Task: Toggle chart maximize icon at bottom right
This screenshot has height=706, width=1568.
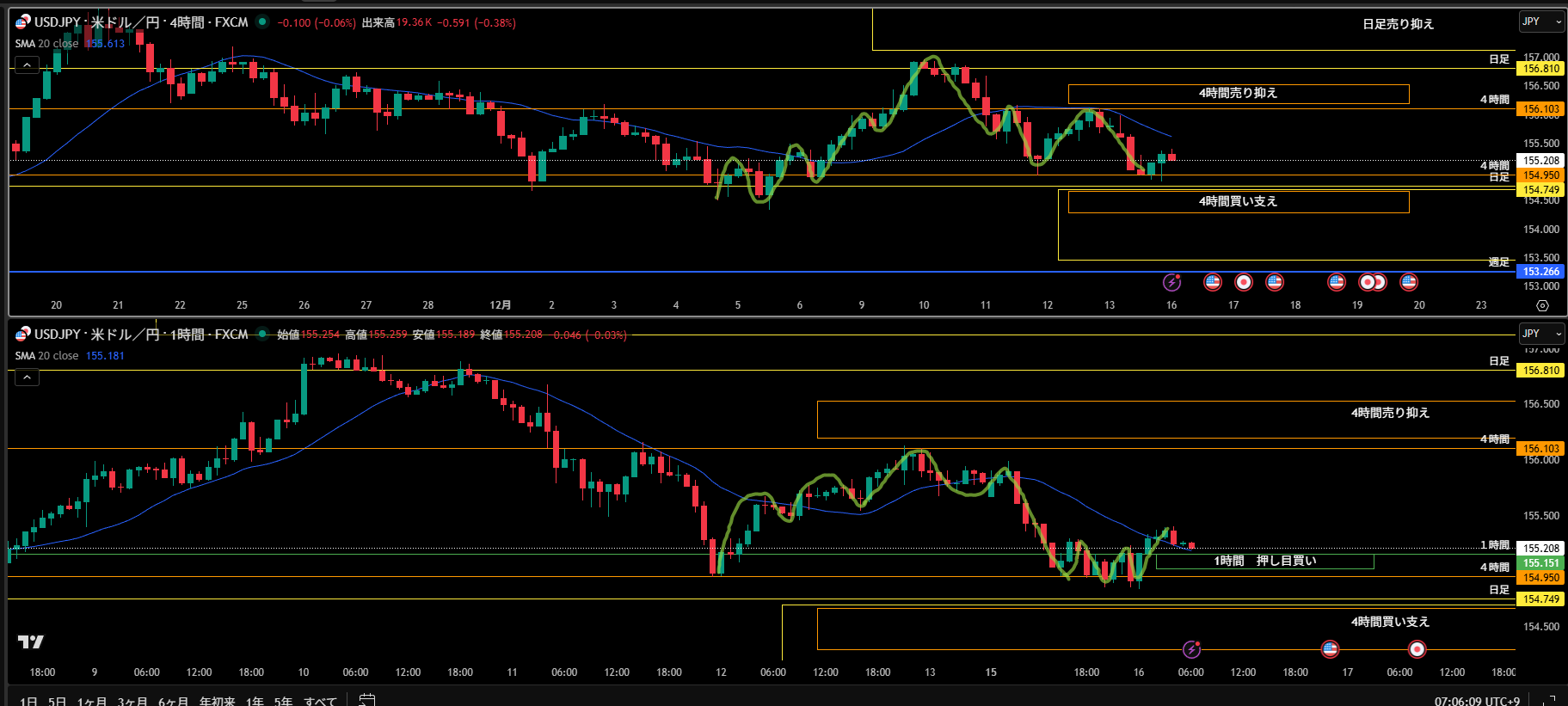Action: click(x=1550, y=701)
